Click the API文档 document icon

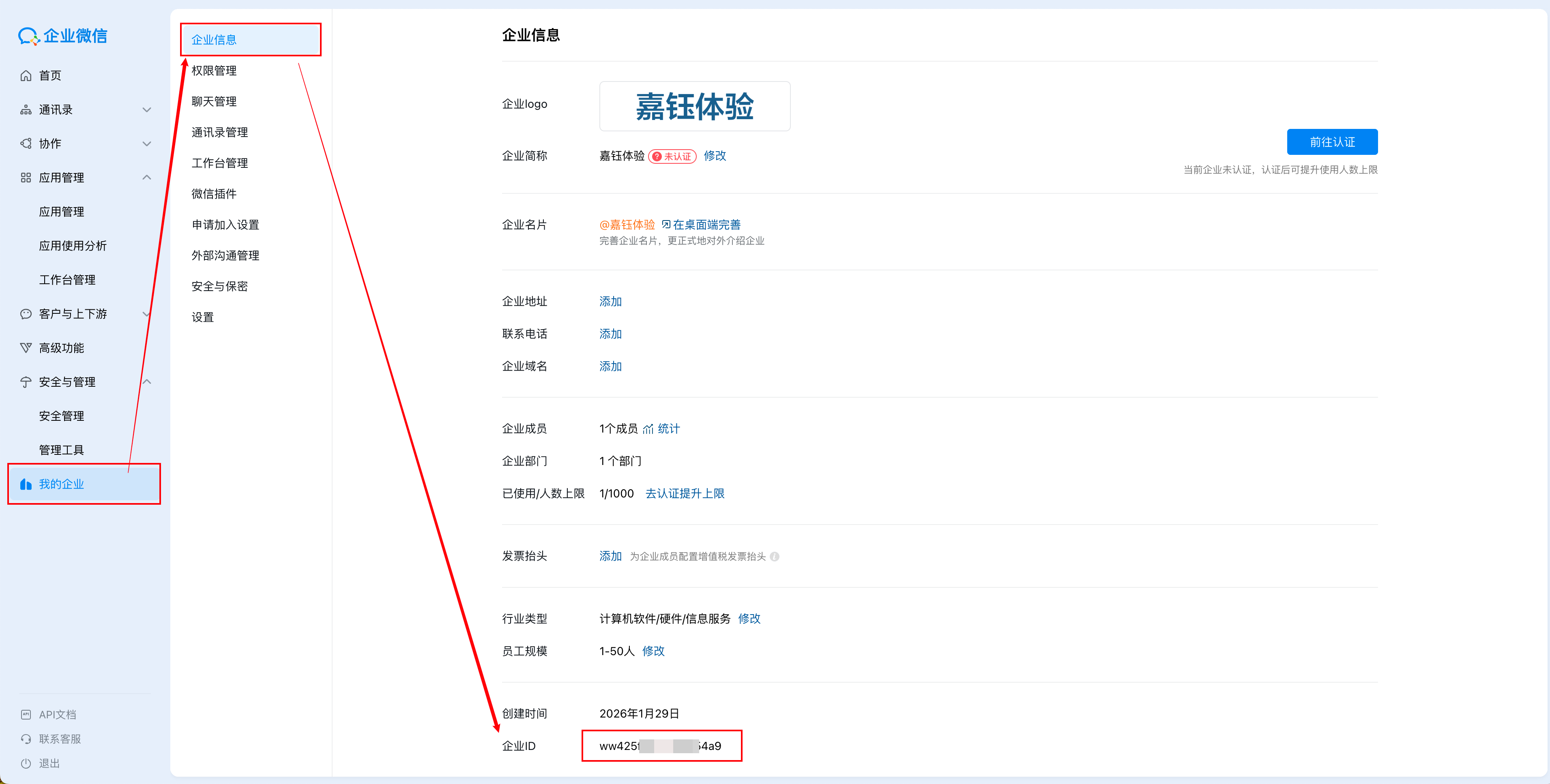26,714
